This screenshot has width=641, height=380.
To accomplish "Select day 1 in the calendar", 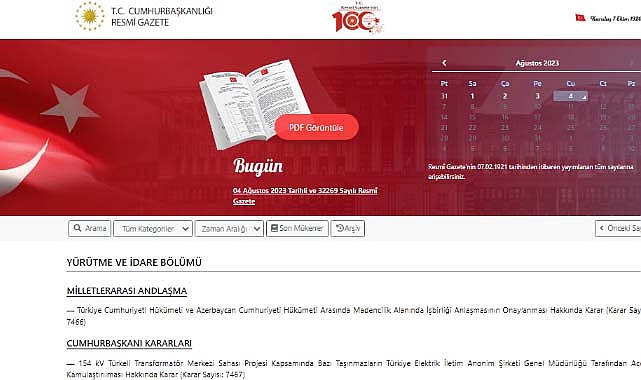I will 472,96.
